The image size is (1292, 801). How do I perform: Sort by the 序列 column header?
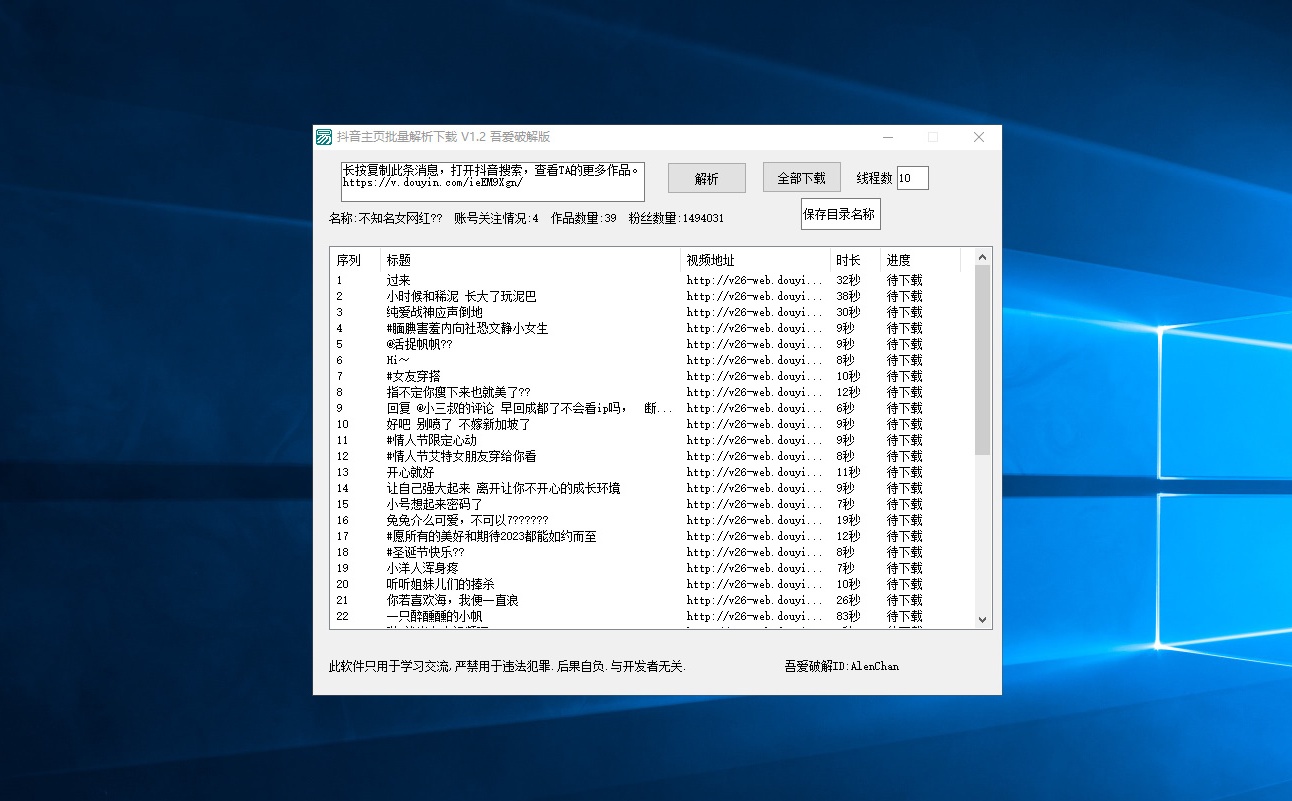pyautogui.click(x=355, y=260)
